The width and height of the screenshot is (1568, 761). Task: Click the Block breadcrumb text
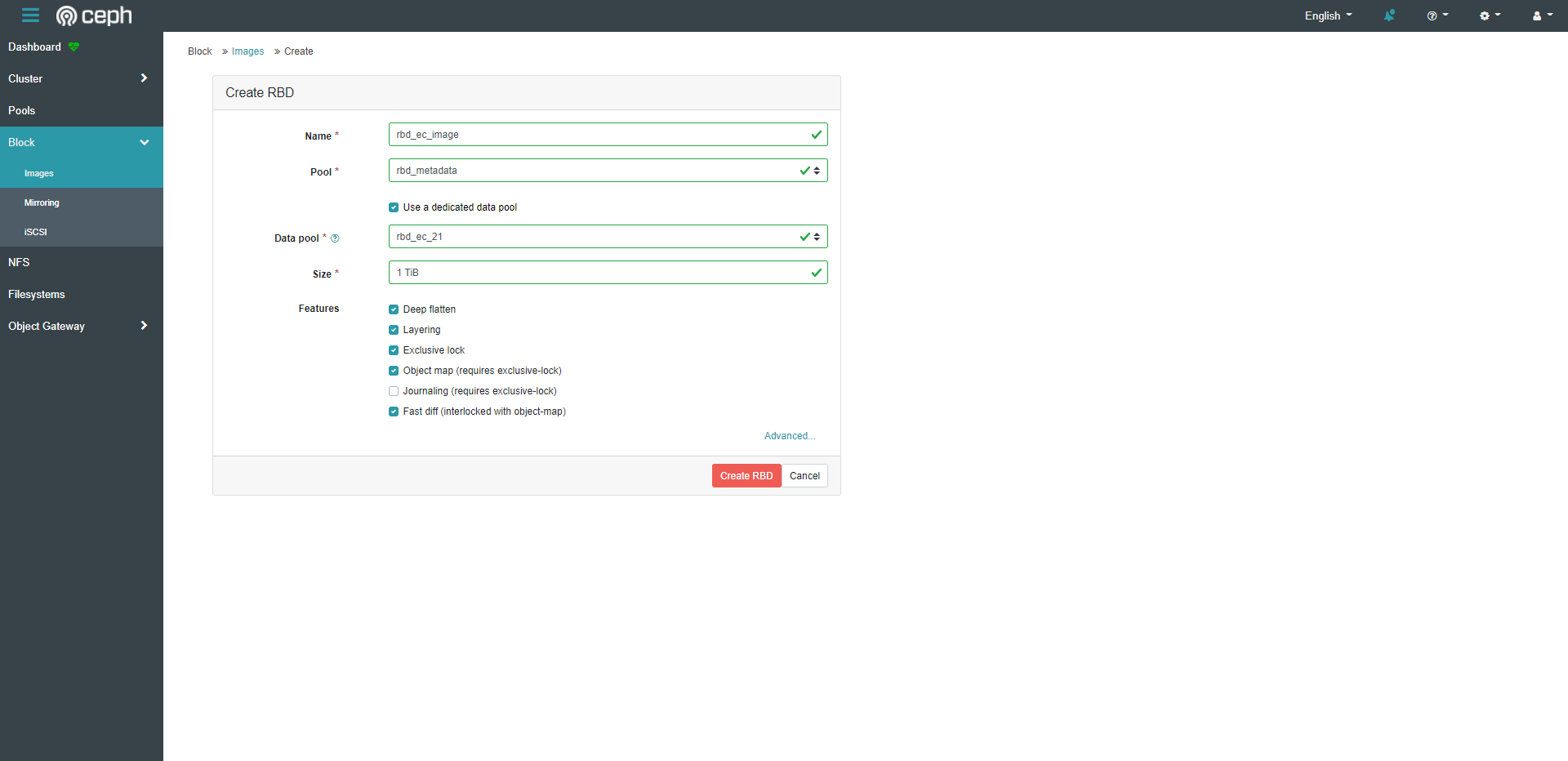click(200, 51)
